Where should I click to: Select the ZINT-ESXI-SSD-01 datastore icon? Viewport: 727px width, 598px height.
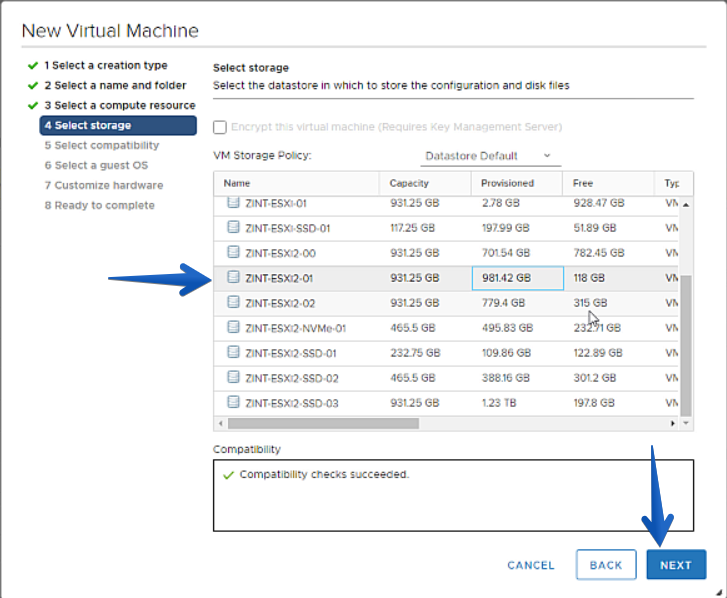coord(233,227)
